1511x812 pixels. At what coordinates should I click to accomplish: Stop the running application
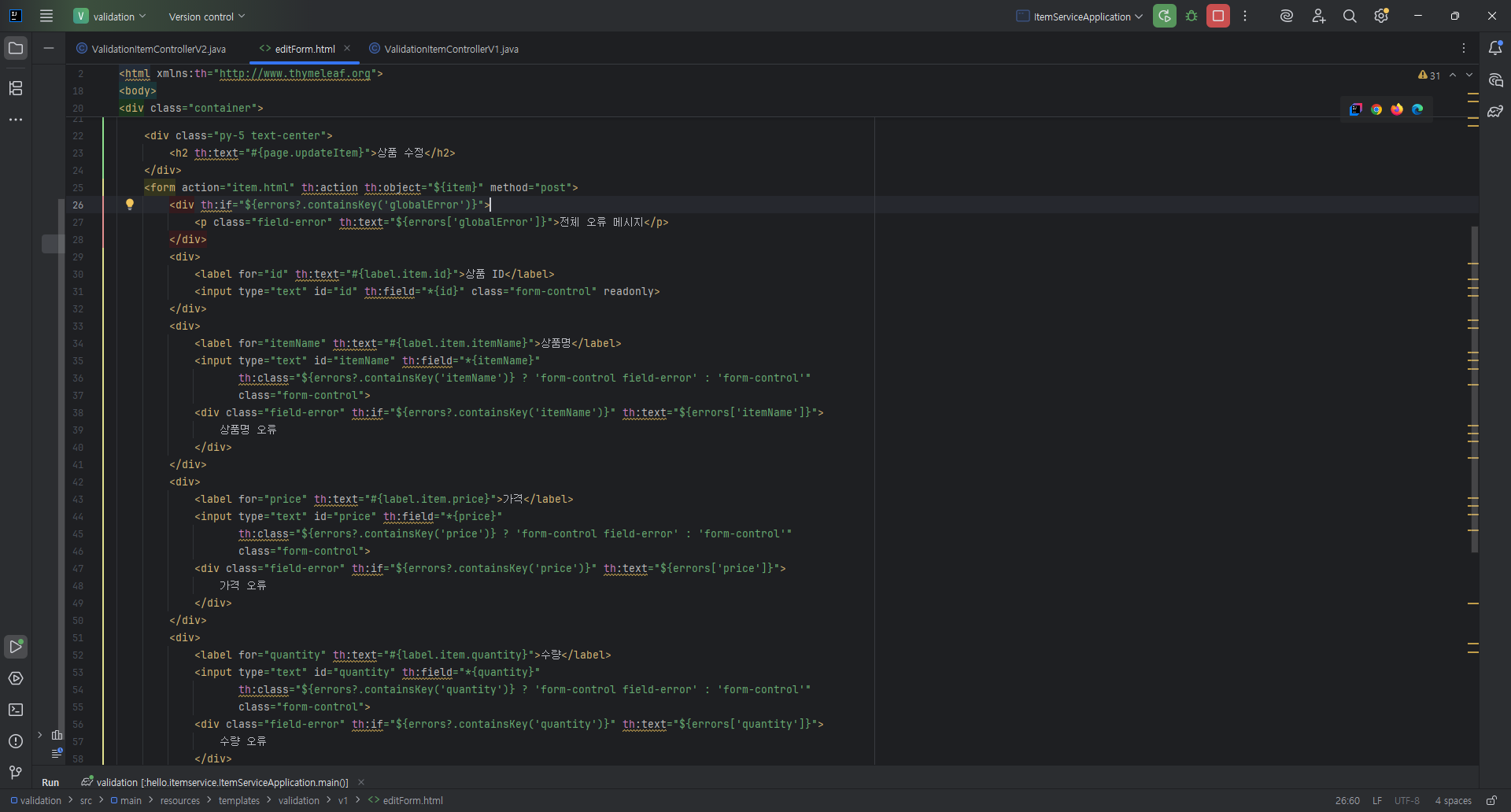coord(1218,16)
